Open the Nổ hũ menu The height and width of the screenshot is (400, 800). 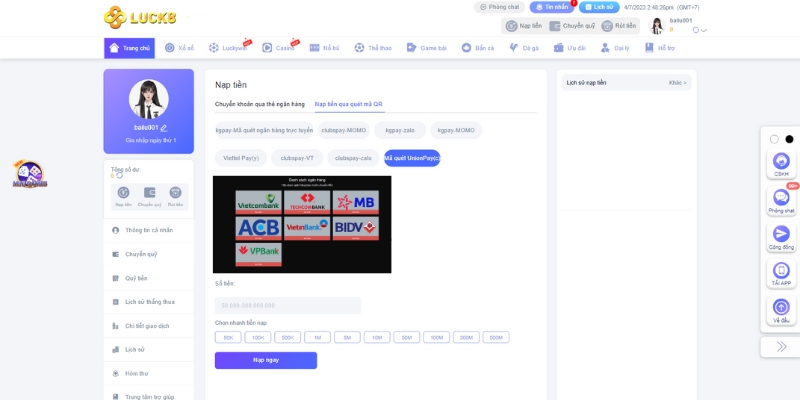[x=324, y=48]
